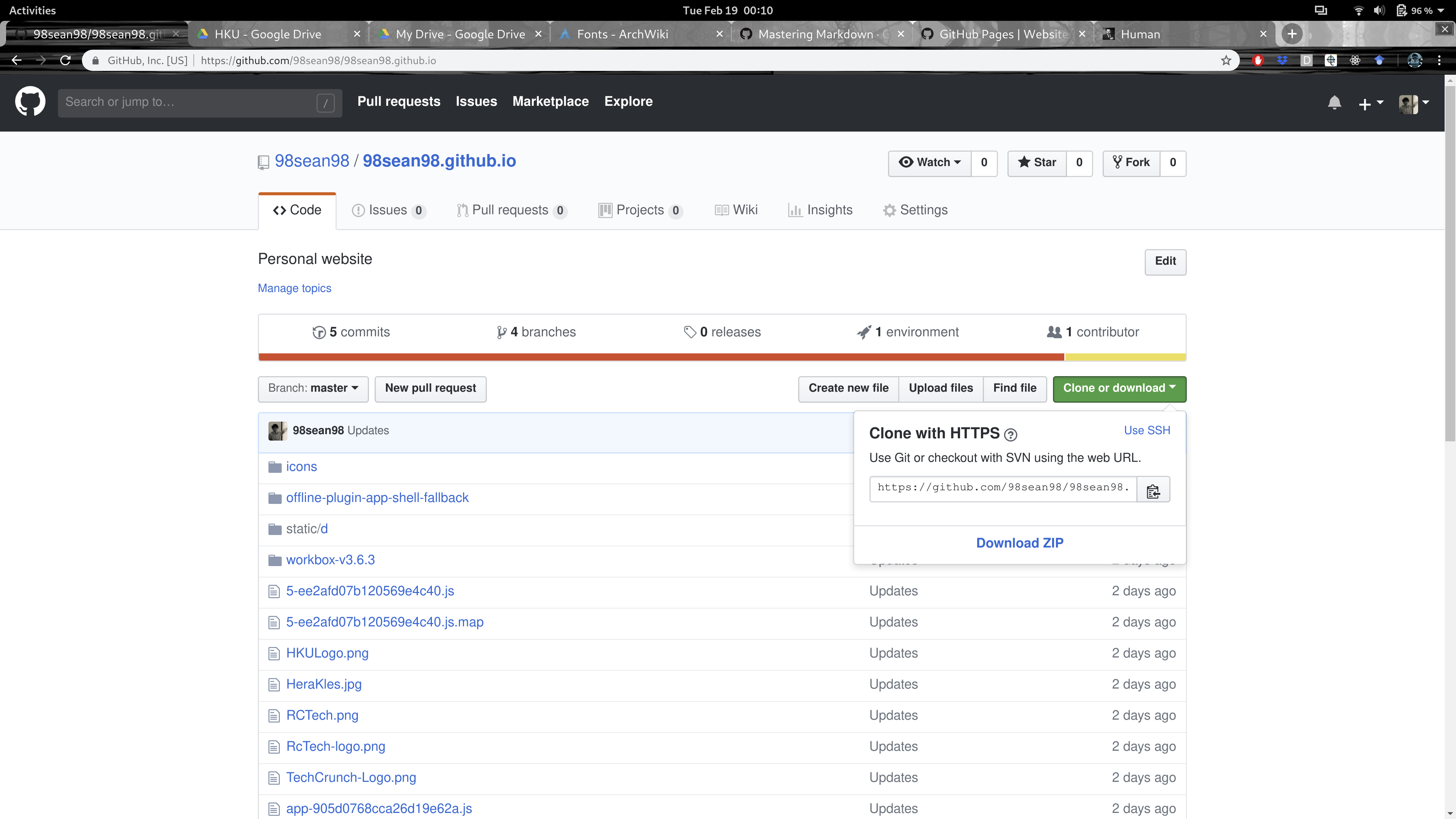
Task: Click the Create new file button
Action: coord(849,389)
